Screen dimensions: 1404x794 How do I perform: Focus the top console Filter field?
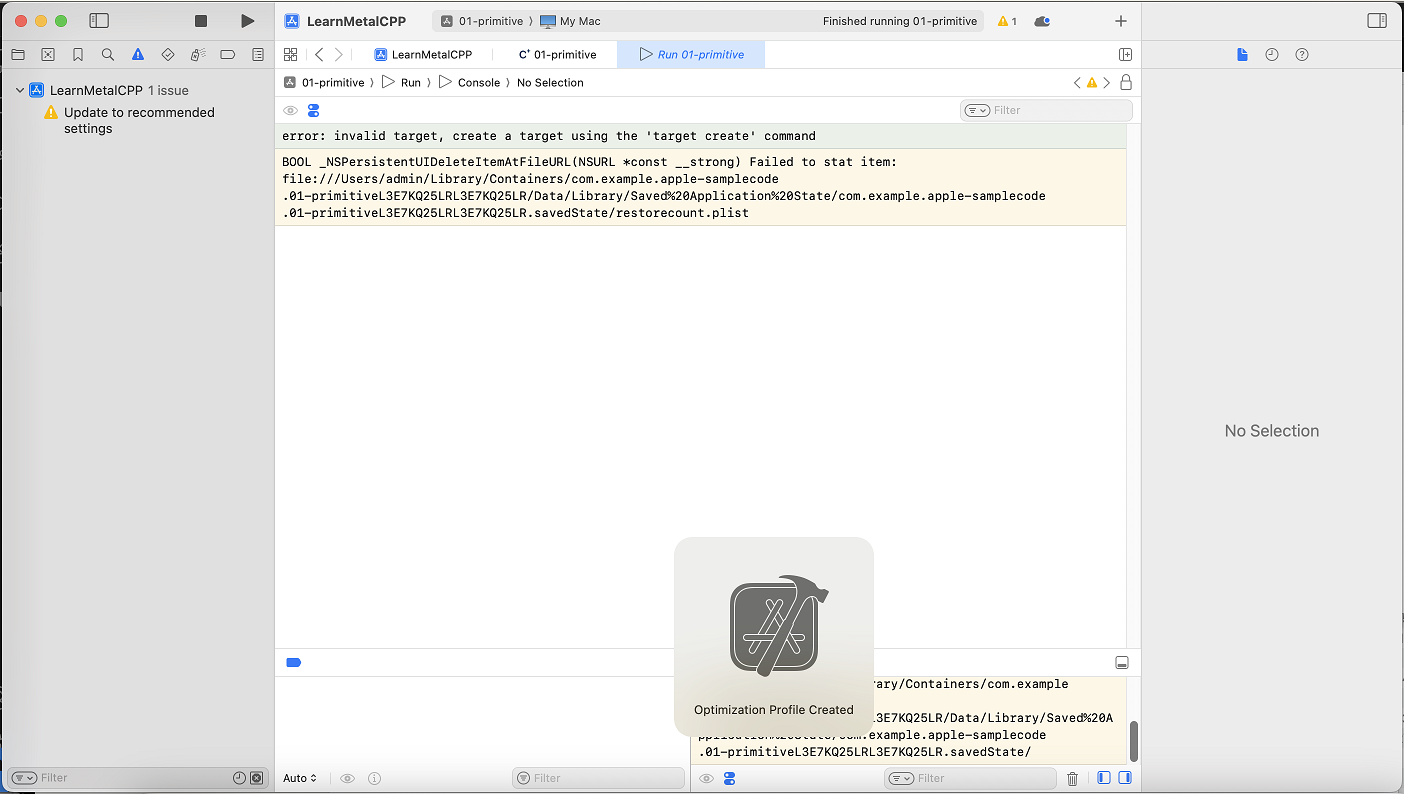pyautogui.click(x=1046, y=111)
